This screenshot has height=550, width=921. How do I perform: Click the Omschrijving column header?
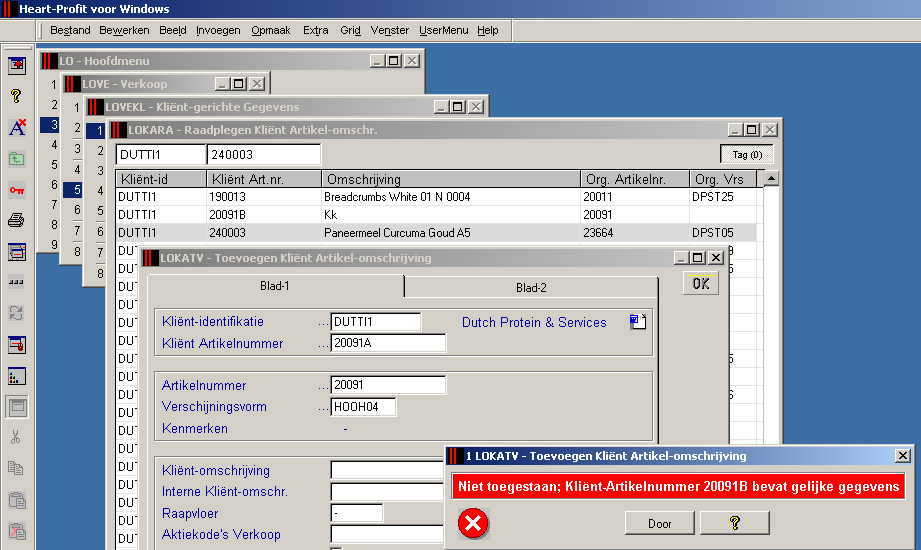tap(451, 179)
